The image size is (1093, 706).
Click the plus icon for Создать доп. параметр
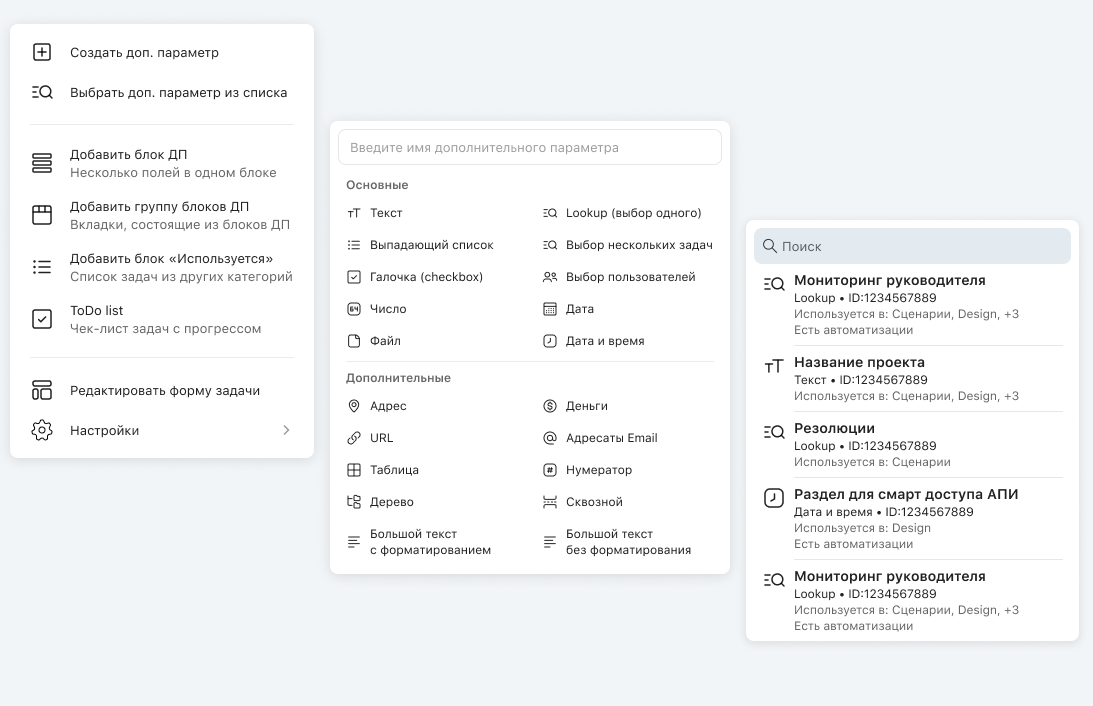point(42,52)
